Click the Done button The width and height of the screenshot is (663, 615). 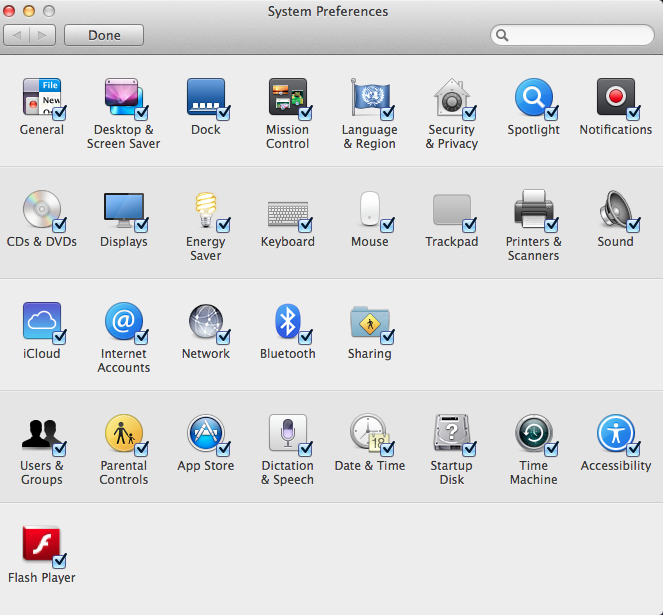pos(104,35)
